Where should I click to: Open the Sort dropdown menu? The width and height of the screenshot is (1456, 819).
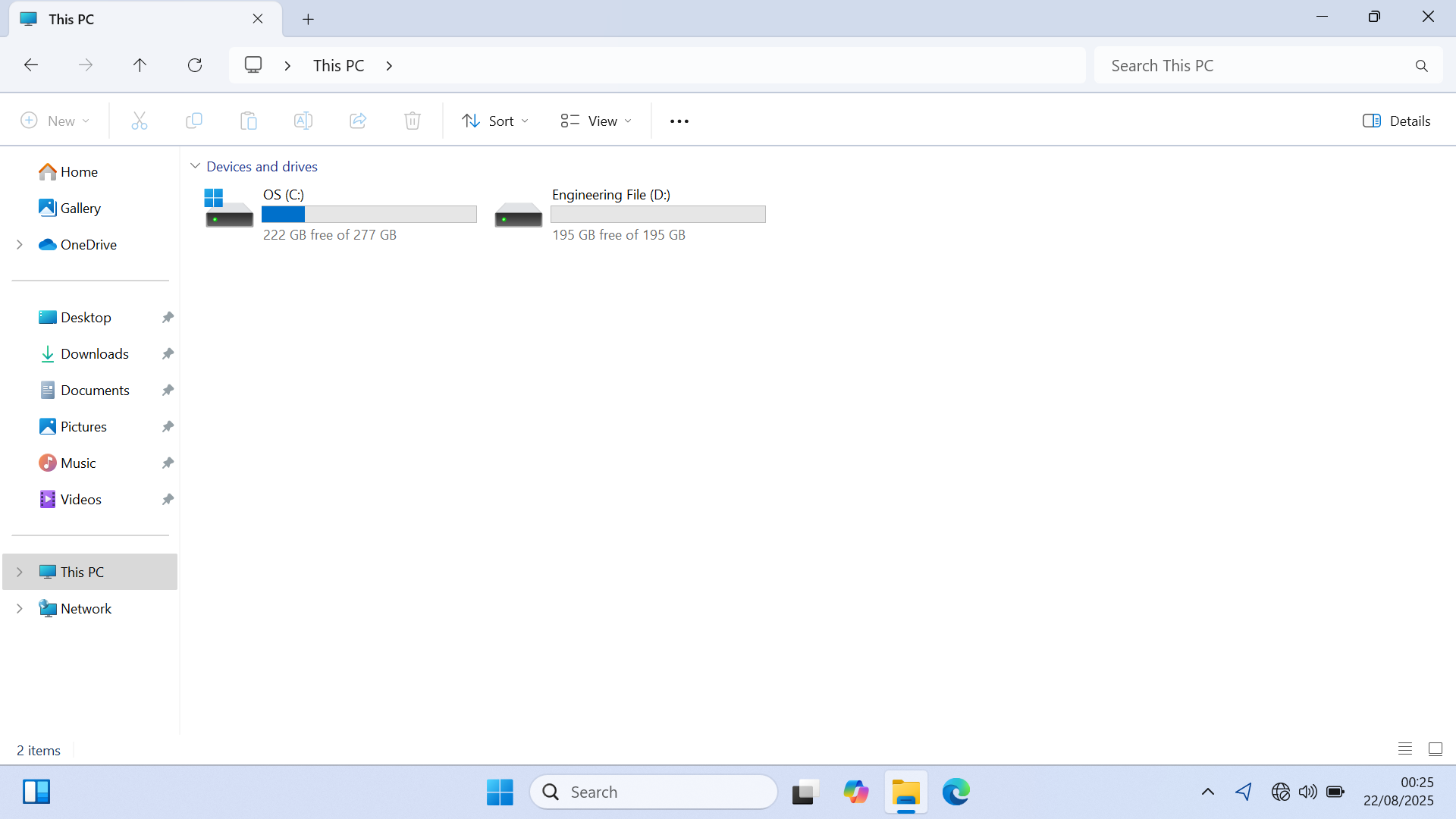pyautogui.click(x=495, y=121)
